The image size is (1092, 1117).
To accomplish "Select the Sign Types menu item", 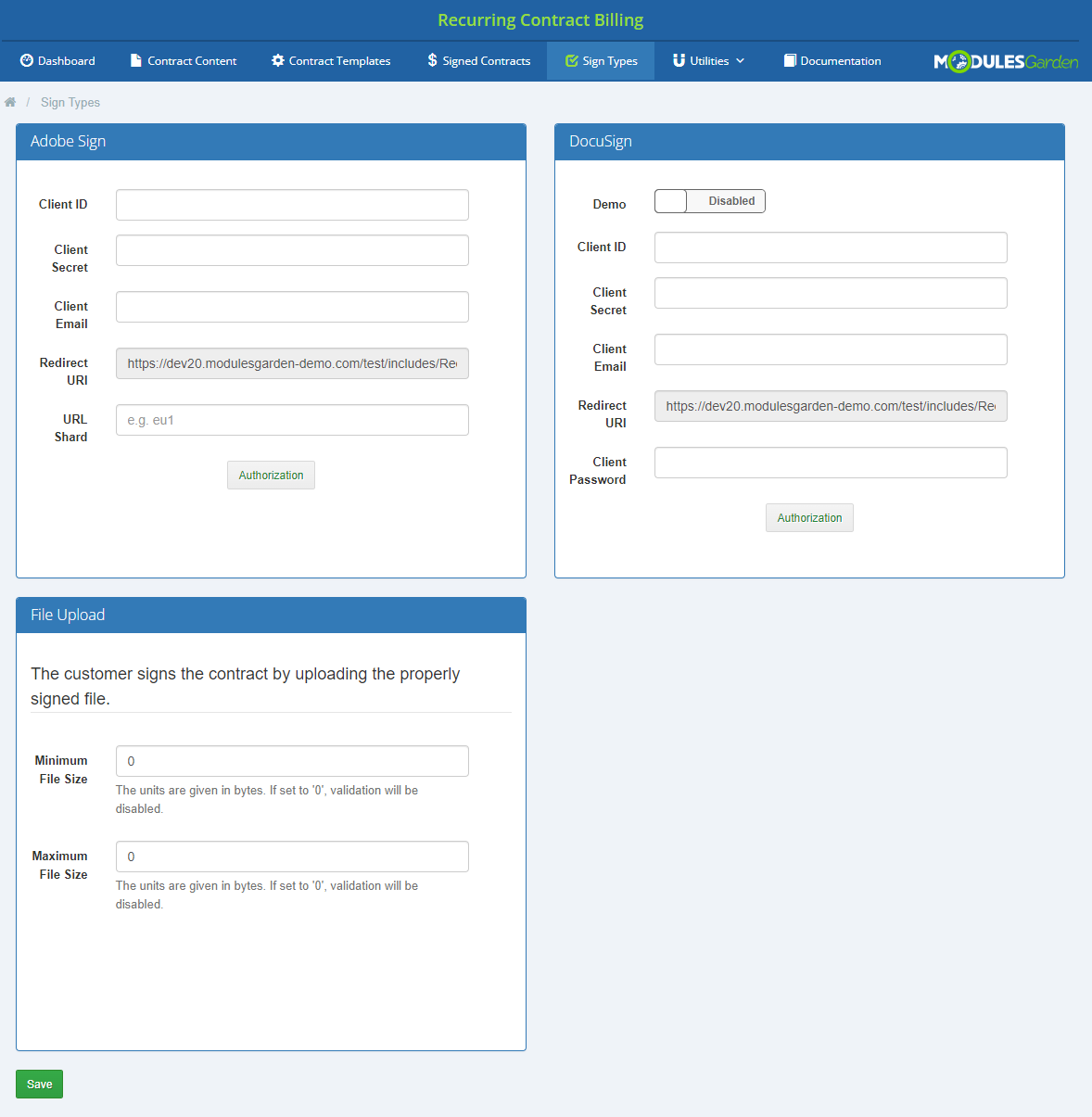I will pyautogui.click(x=601, y=61).
